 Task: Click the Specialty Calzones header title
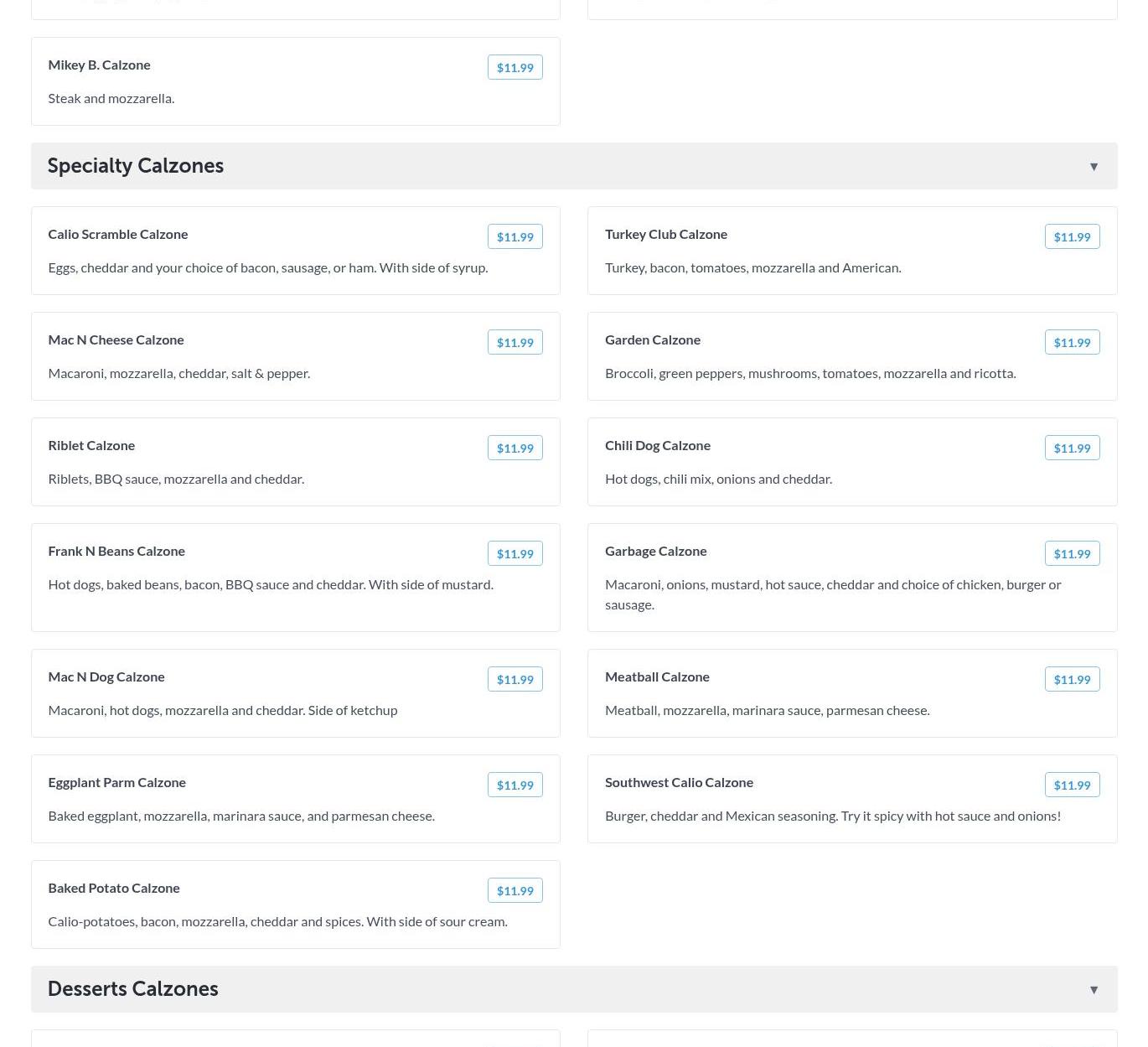point(136,166)
